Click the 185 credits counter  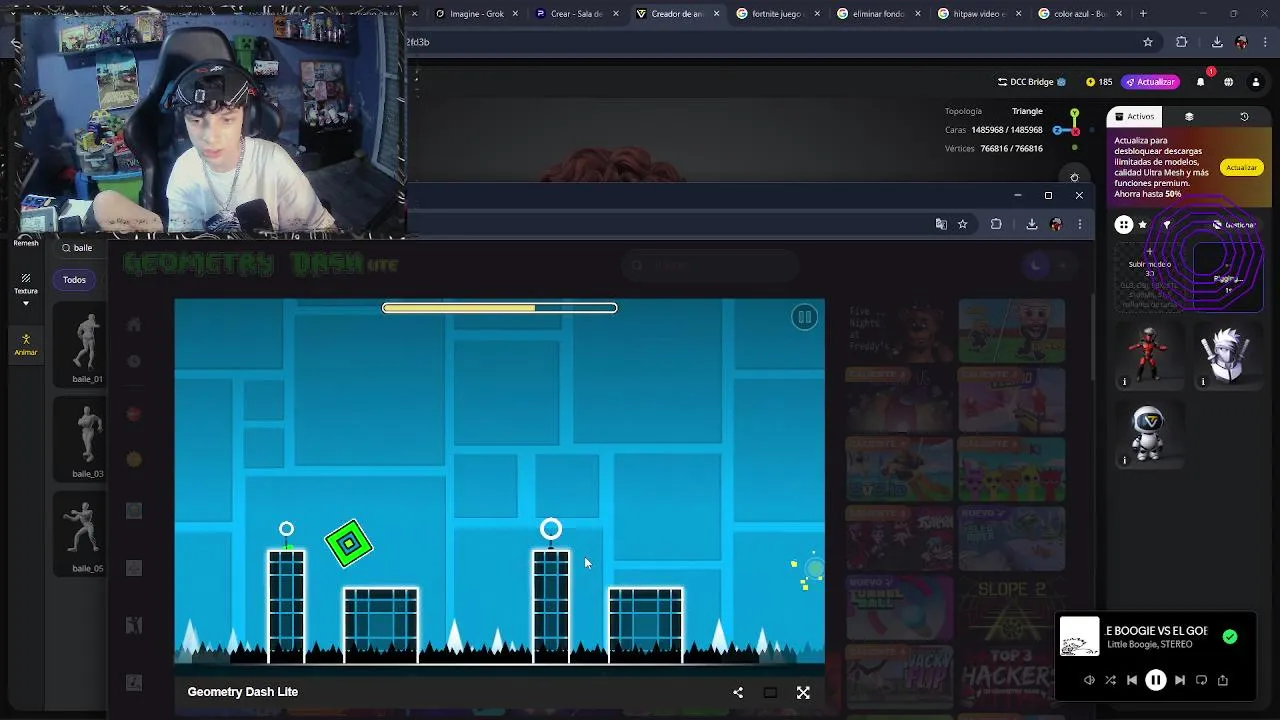click(x=1098, y=82)
